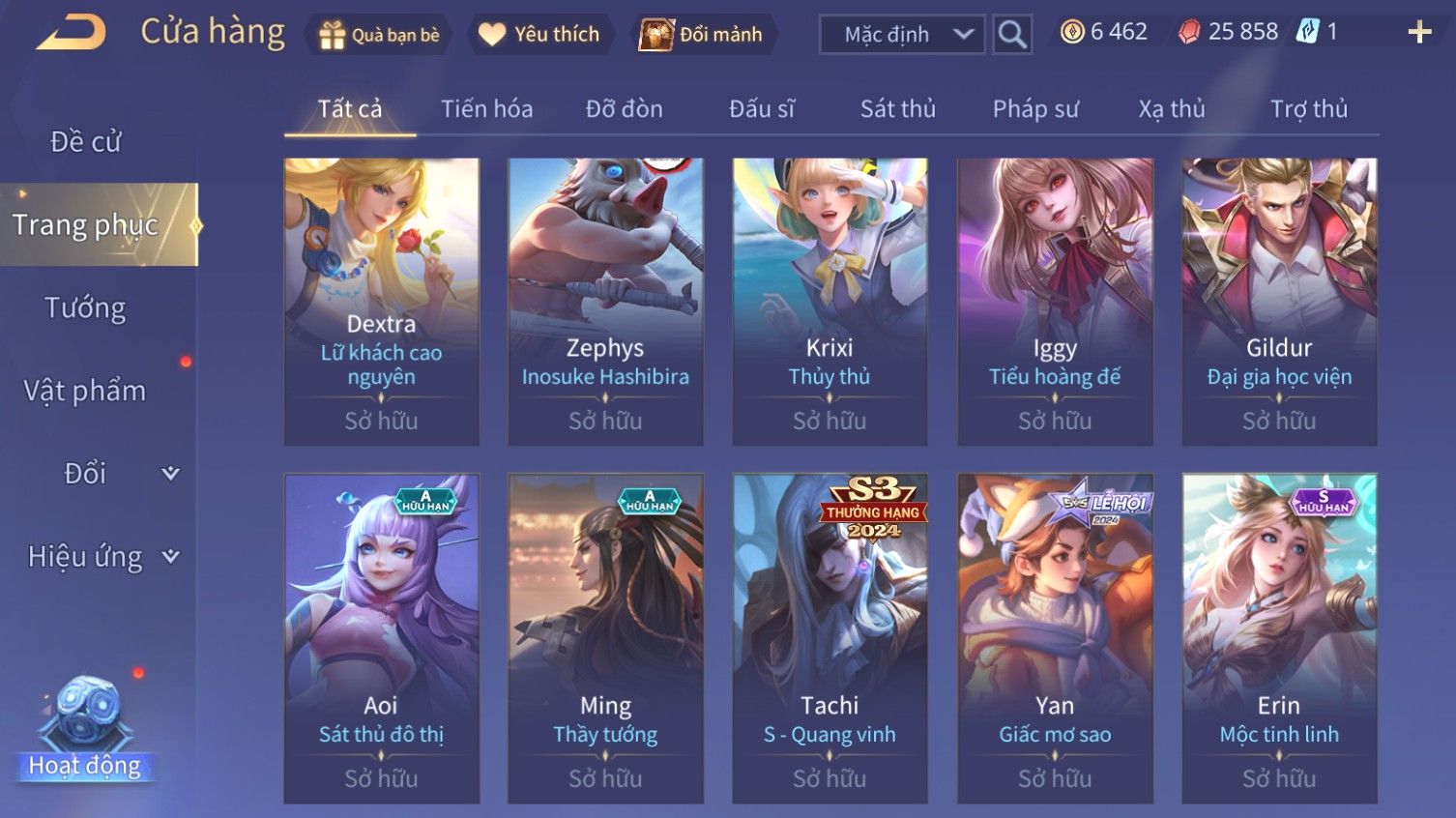
Task: Open Zephys Inosuke Hashibira skin card
Action: [x=605, y=302]
